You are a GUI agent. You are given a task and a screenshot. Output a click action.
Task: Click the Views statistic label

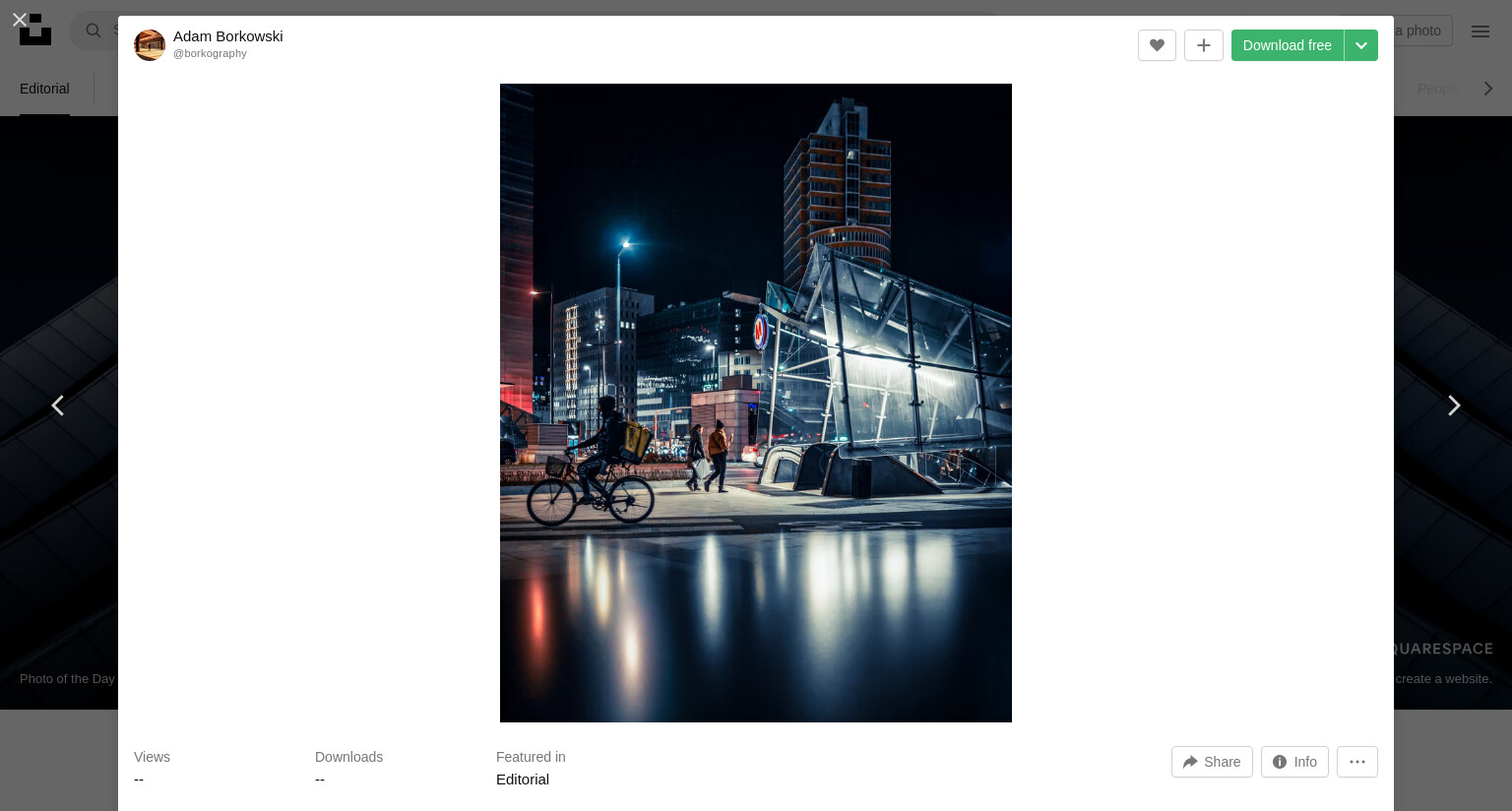pos(152,757)
